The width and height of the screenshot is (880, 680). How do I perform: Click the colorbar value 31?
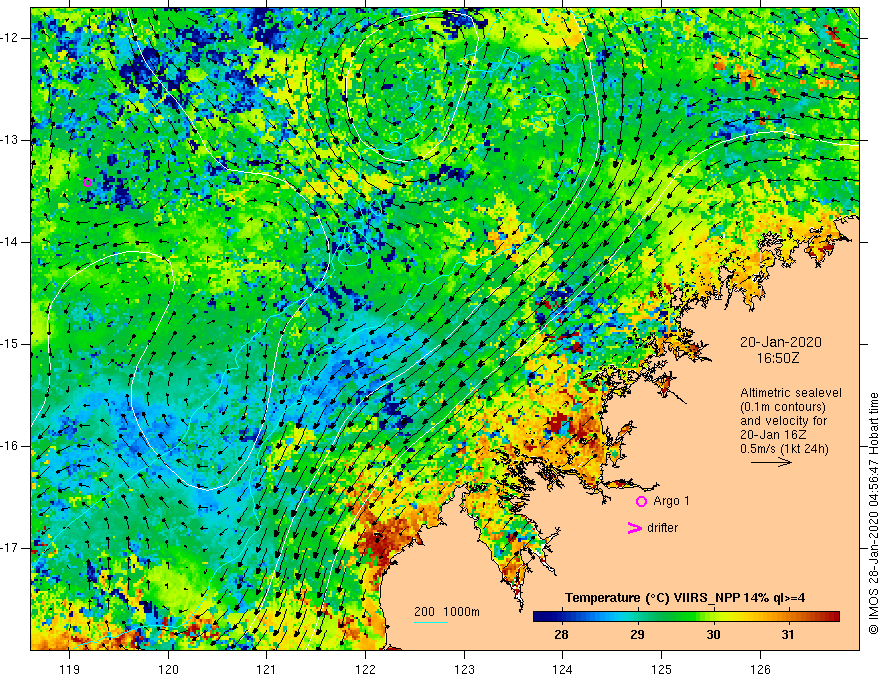point(789,635)
